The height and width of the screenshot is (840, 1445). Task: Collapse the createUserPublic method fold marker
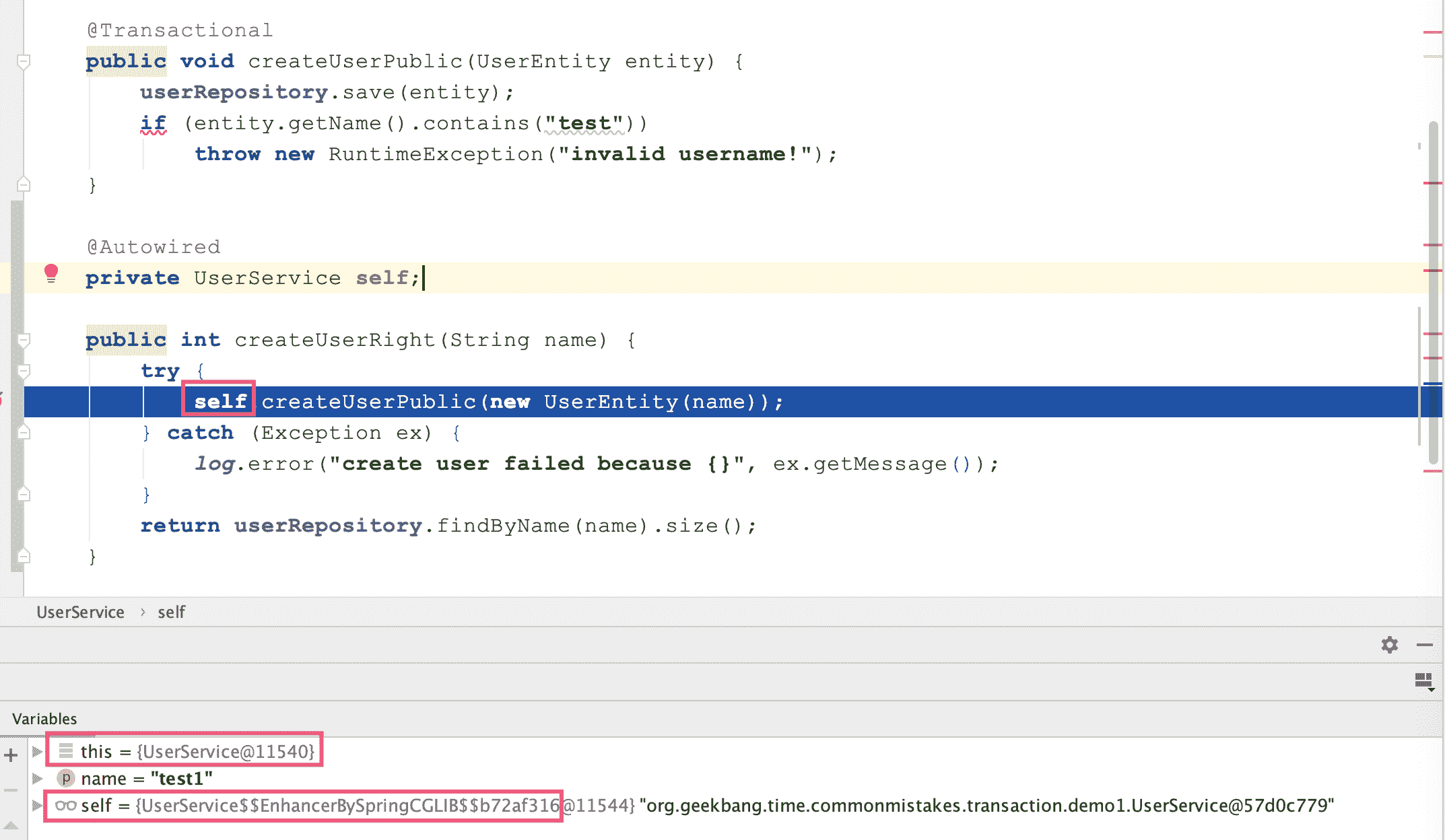tap(24, 62)
